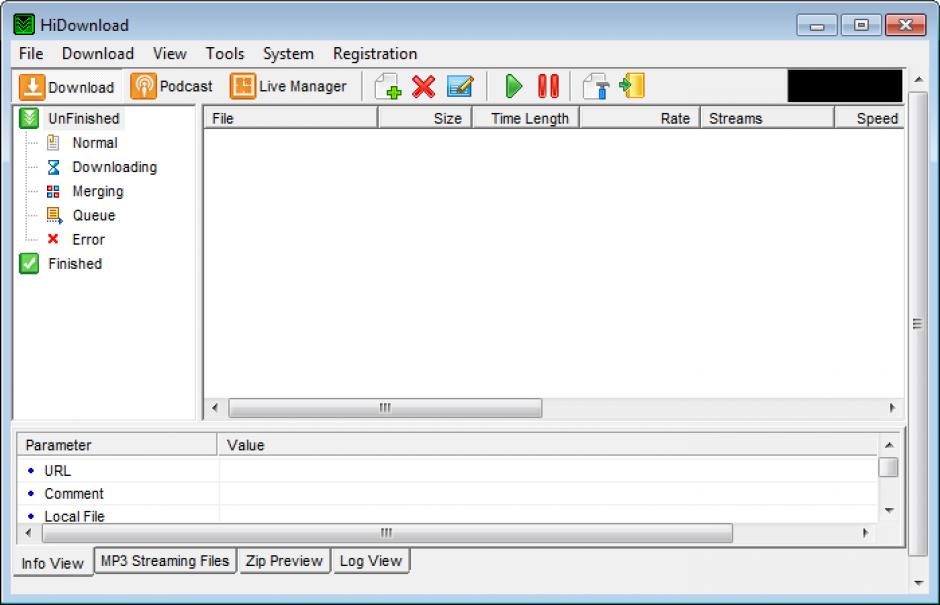Select the UnFinished category
The image size is (940, 605).
pos(84,119)
